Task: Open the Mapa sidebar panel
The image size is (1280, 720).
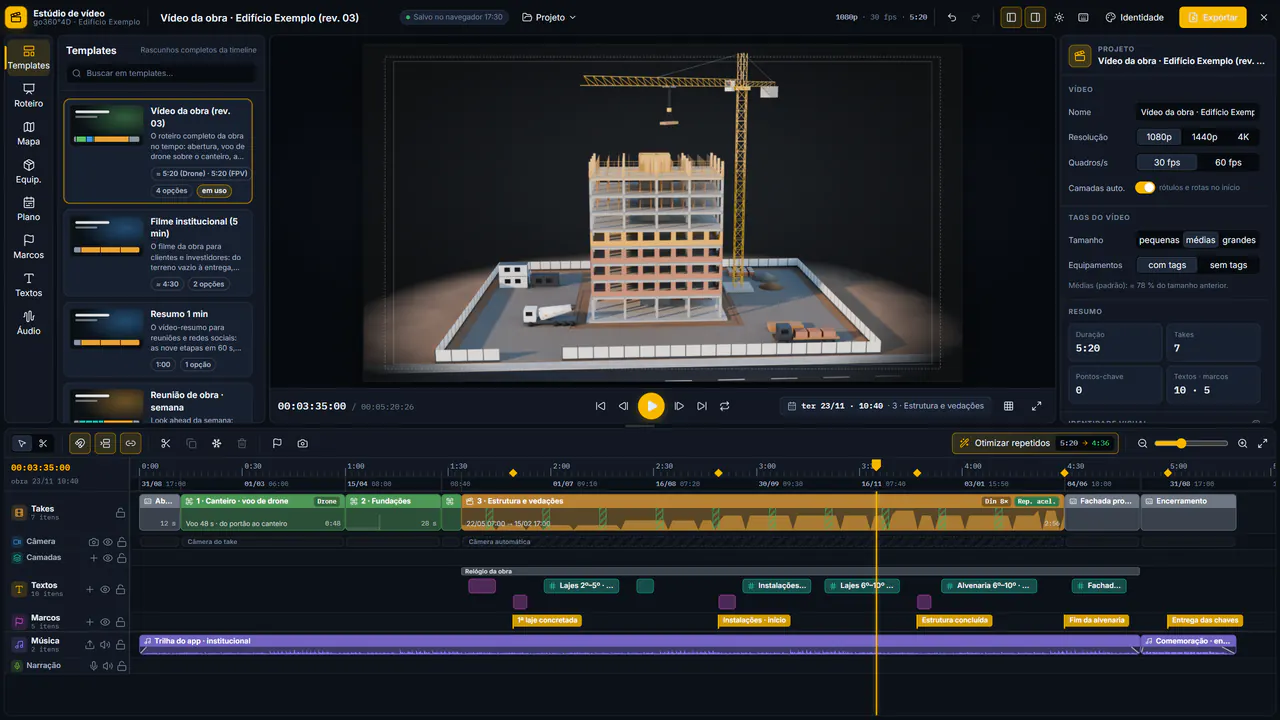Action: (x=29, y=133)
